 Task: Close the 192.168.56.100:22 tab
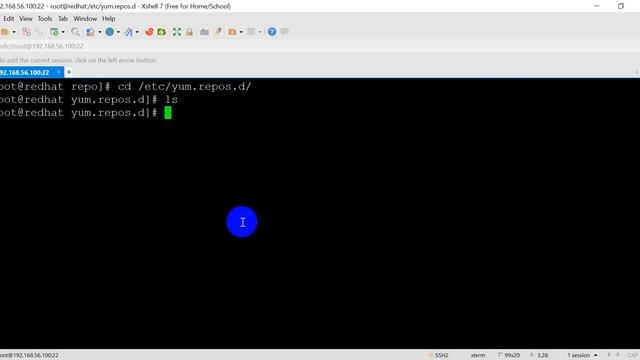[59, 72]
